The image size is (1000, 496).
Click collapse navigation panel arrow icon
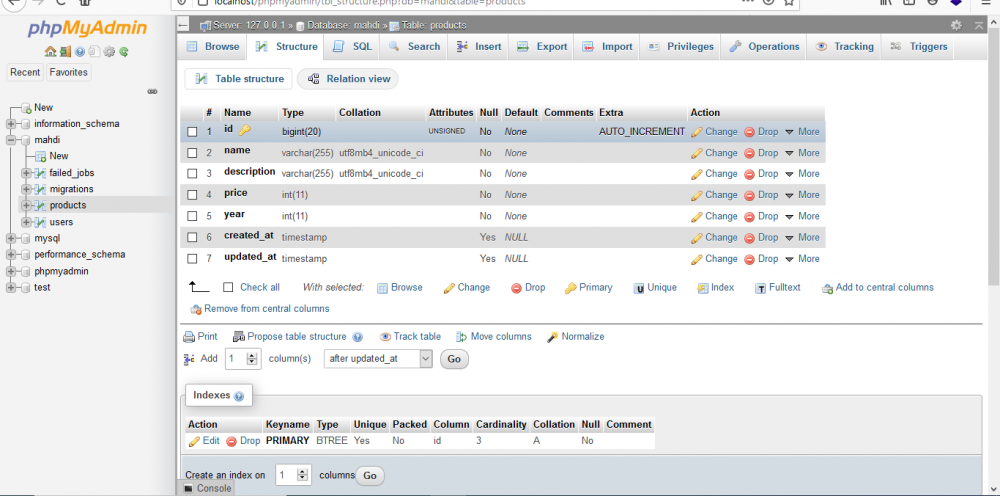(x=183, y=26)
